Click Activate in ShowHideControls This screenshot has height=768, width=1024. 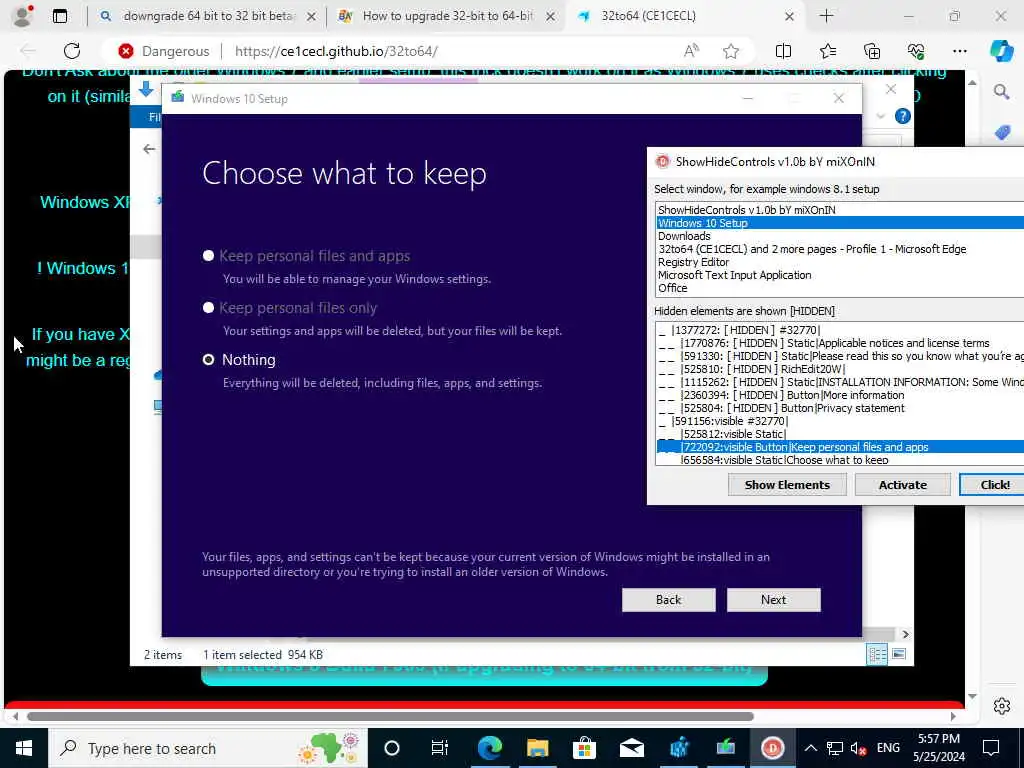[x=903, y=485]
